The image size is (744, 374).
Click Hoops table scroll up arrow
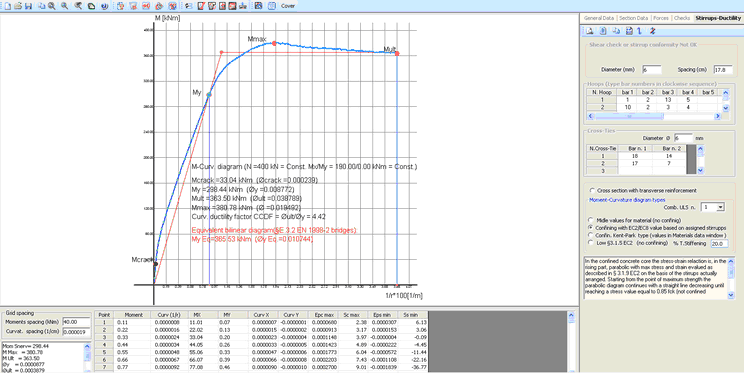[x=725, y=93]
